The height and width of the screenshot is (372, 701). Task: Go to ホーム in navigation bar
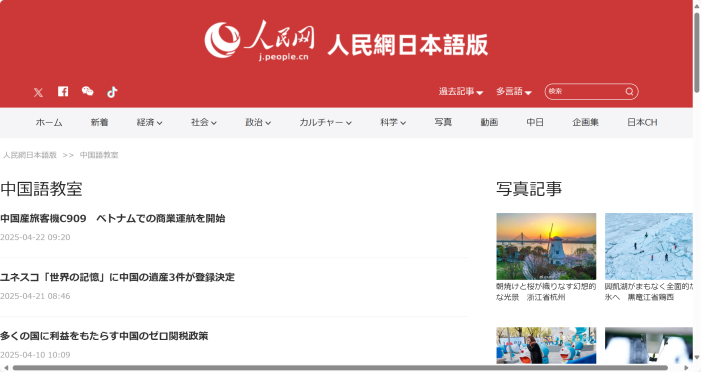tap(49, 123)
